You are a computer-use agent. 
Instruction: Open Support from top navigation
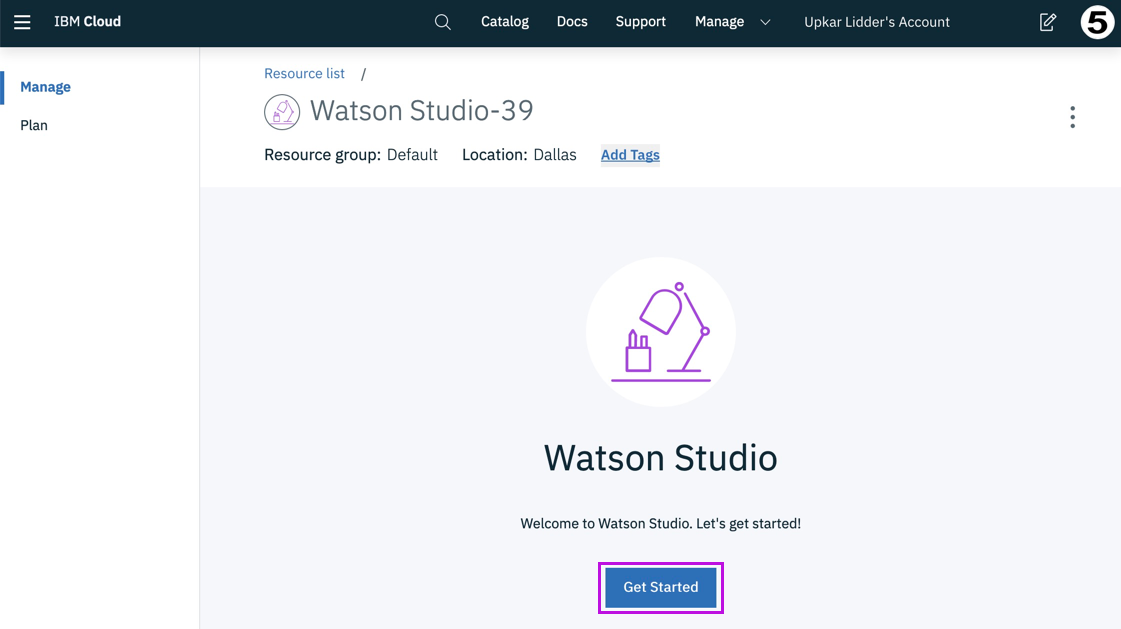641,21
